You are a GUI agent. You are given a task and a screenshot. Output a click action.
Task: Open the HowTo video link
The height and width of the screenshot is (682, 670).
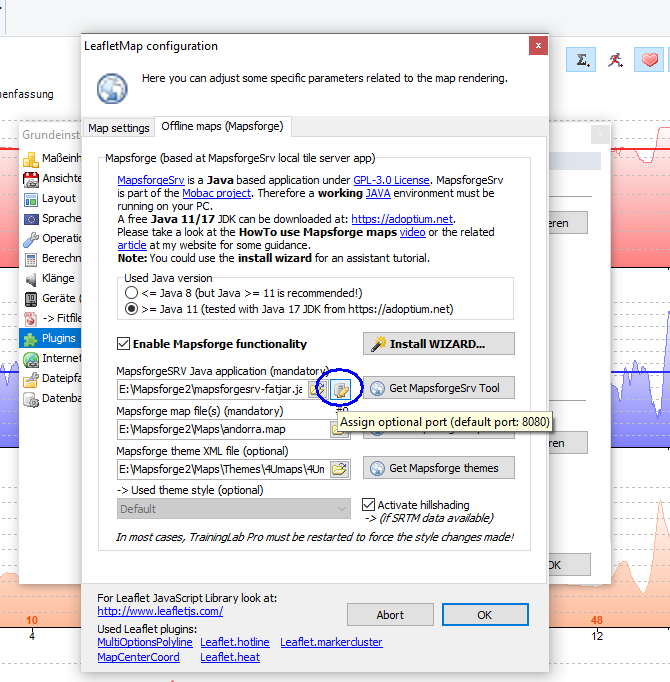pyautogui.click(x=412, y=232)
